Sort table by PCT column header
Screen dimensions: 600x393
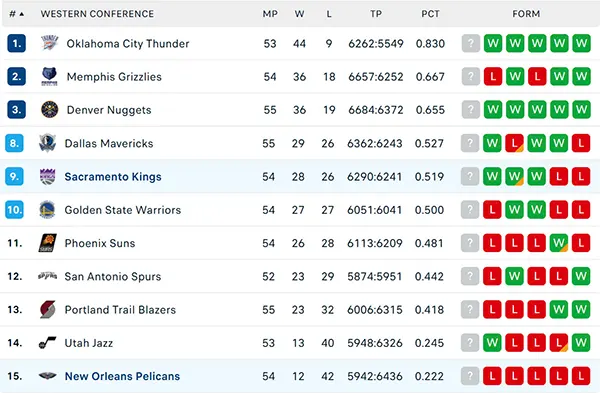pos(430,14)
